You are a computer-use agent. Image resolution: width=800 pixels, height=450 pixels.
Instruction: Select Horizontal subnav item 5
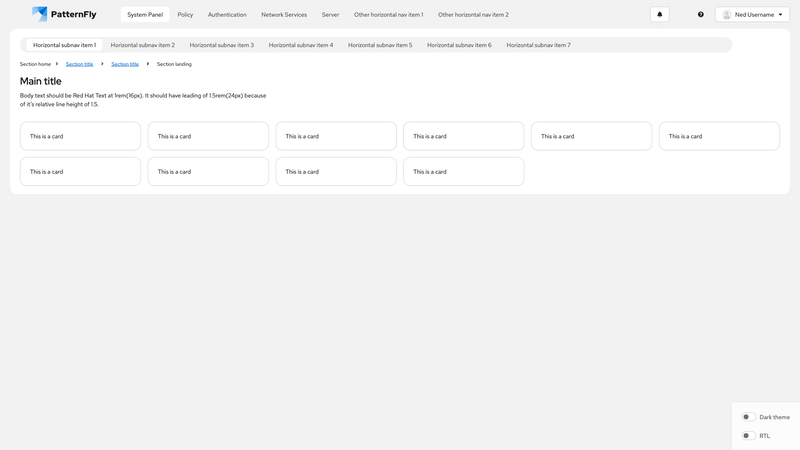pos(380,45)
